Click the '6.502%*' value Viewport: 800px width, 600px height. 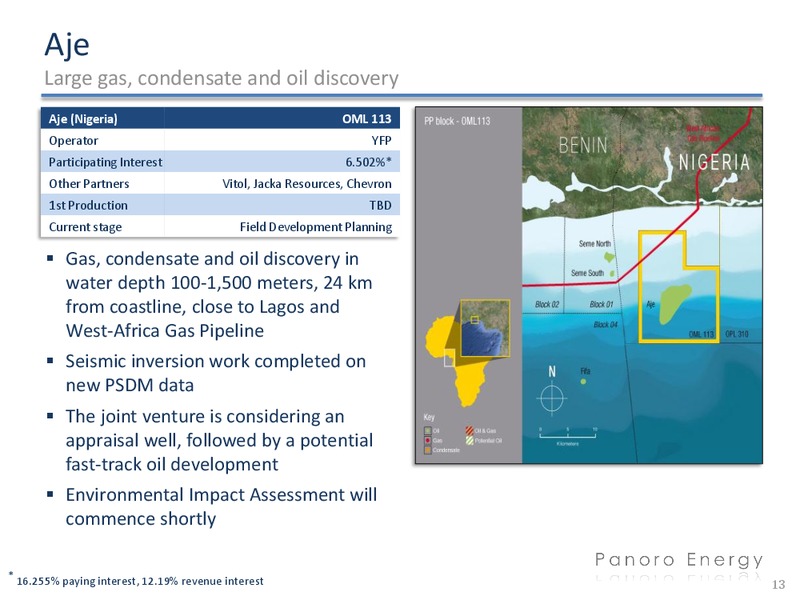click(x=368, y=162)
